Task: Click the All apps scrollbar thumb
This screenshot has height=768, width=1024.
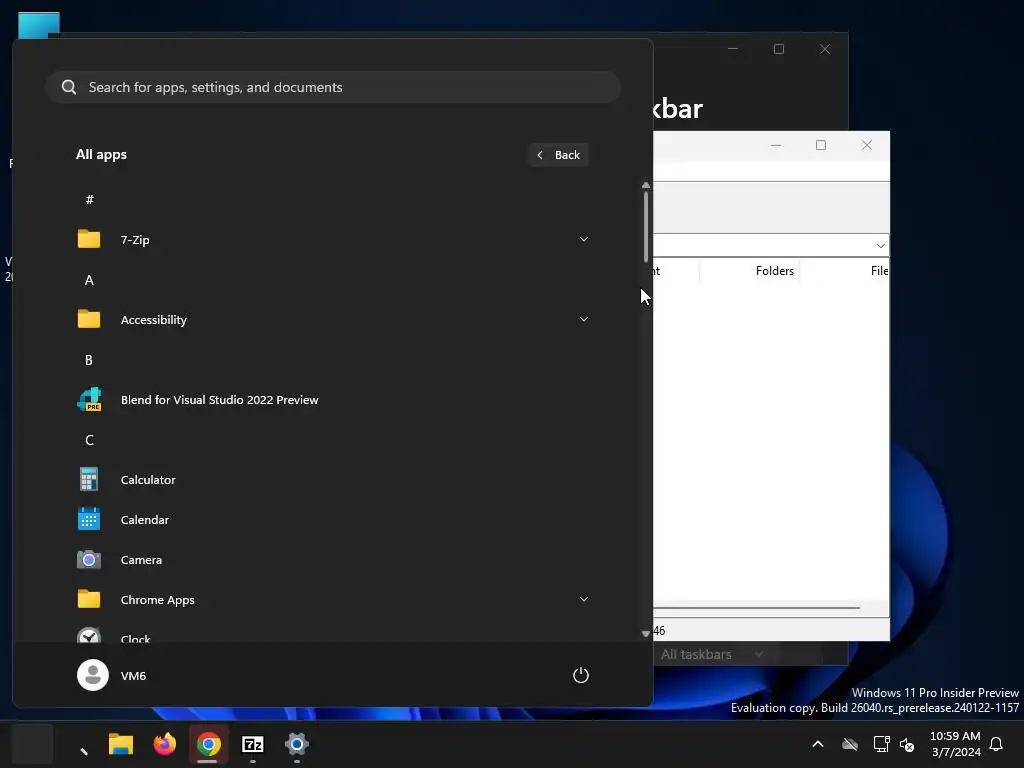Action: click(646, 226)
